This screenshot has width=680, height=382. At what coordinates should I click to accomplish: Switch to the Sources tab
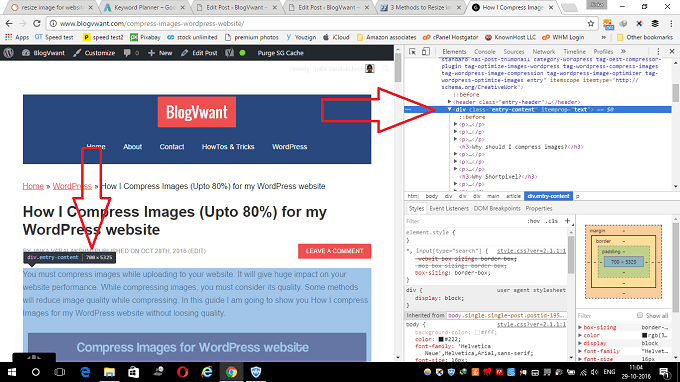[514, 52]
